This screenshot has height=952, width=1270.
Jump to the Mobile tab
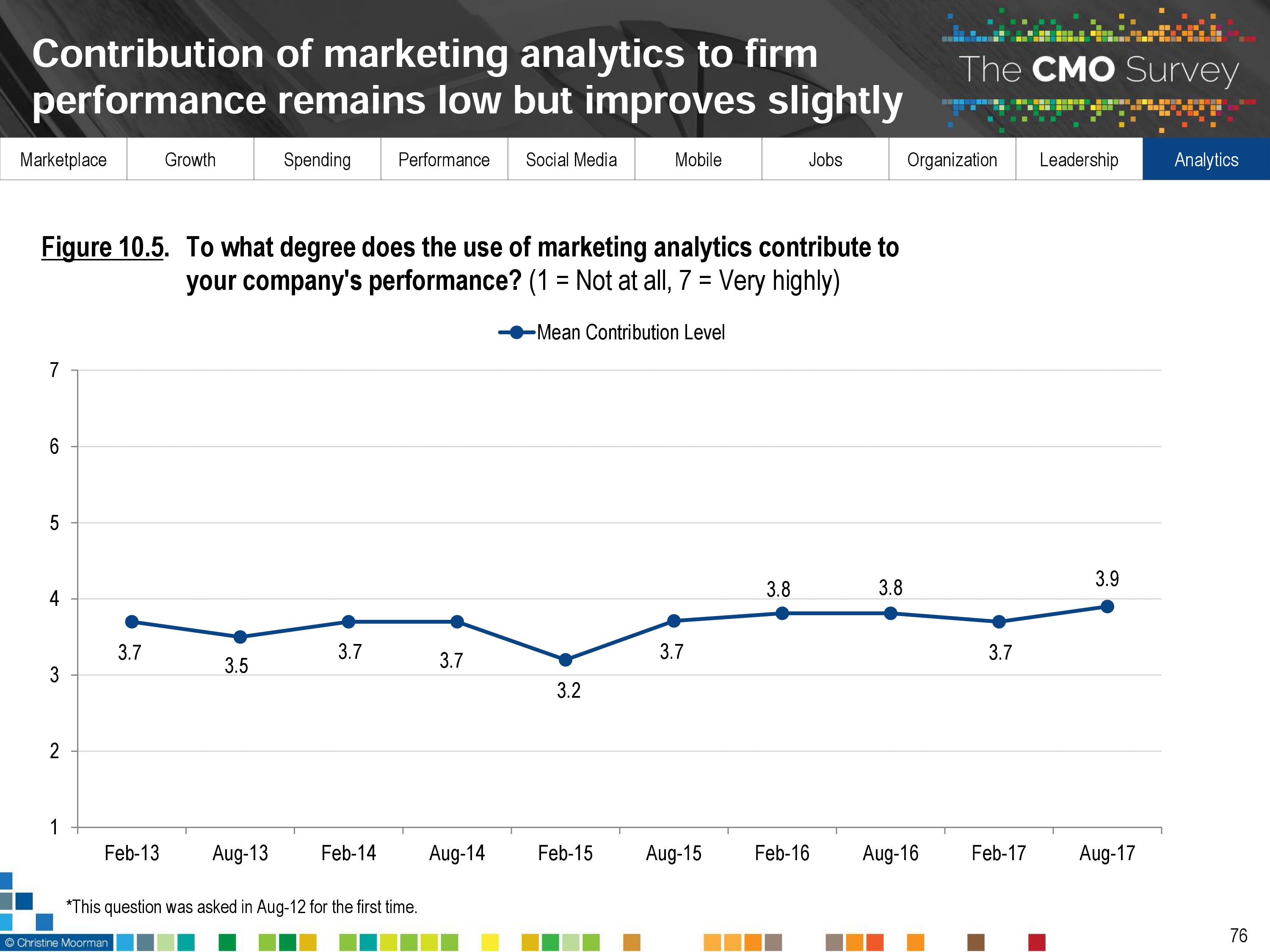pyautogui.click(x=698, y=160)
